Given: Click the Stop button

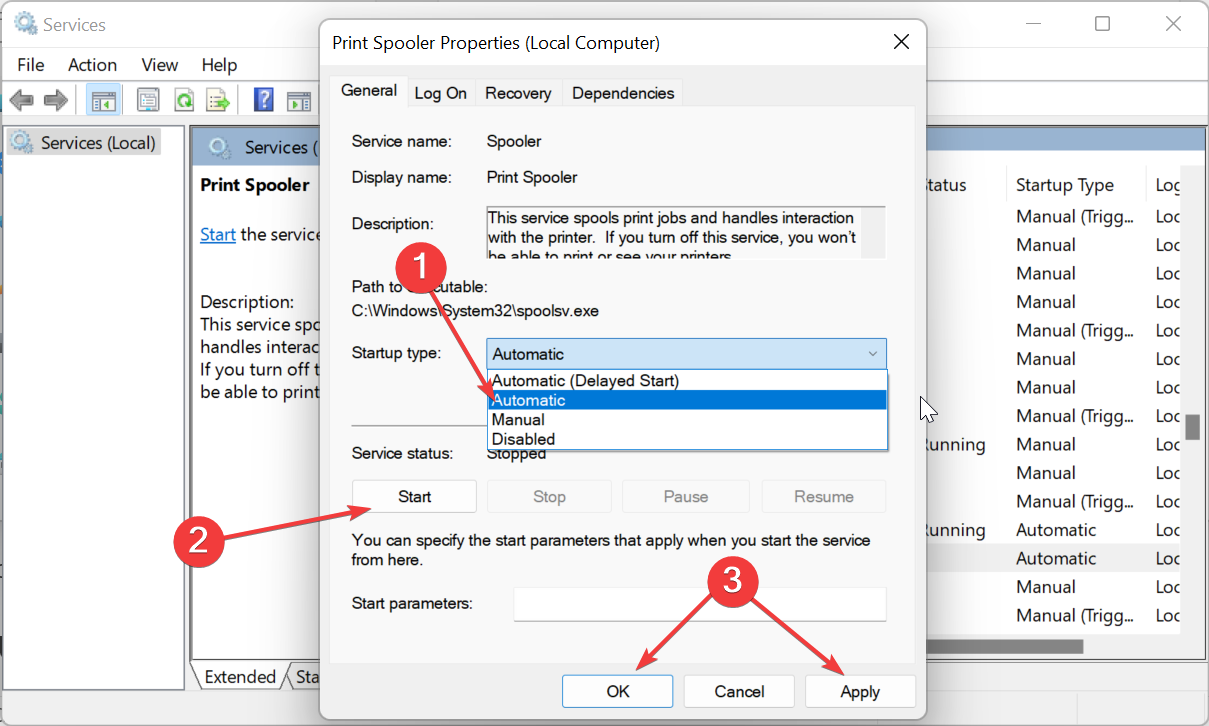Looking at the screenshot, I should 549,496.
